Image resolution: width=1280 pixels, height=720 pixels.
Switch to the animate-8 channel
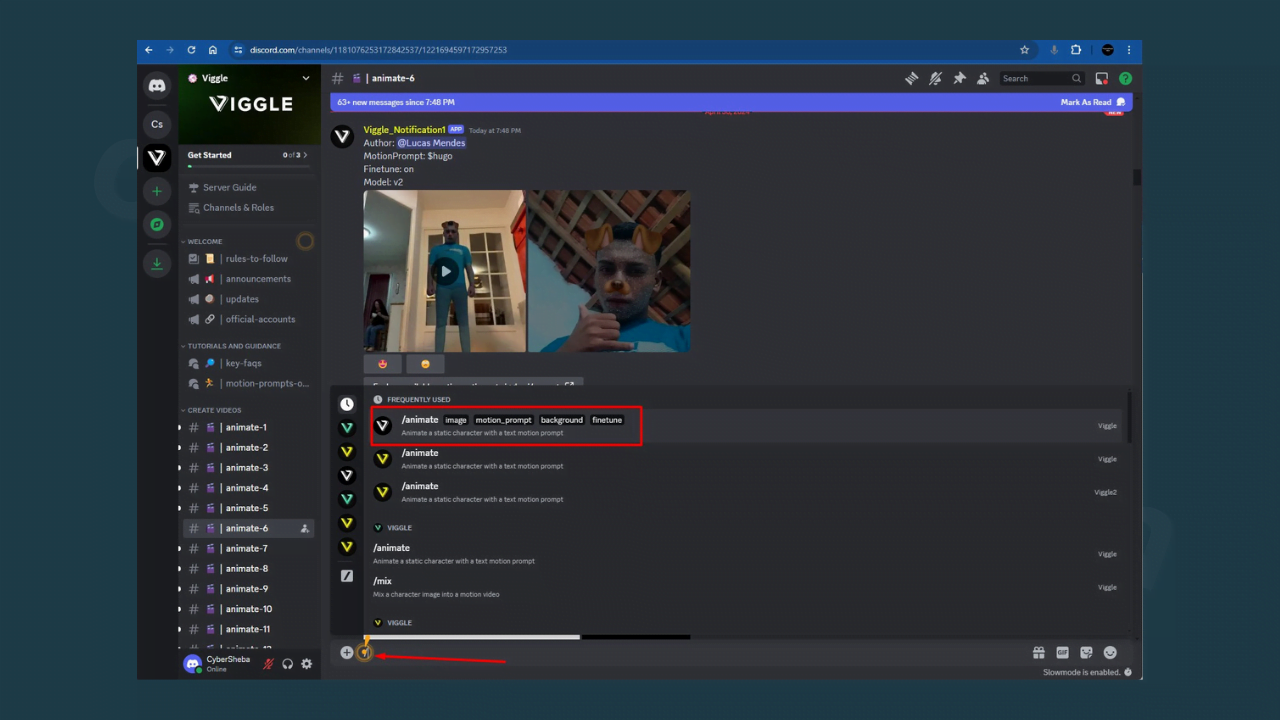[247, 568]
